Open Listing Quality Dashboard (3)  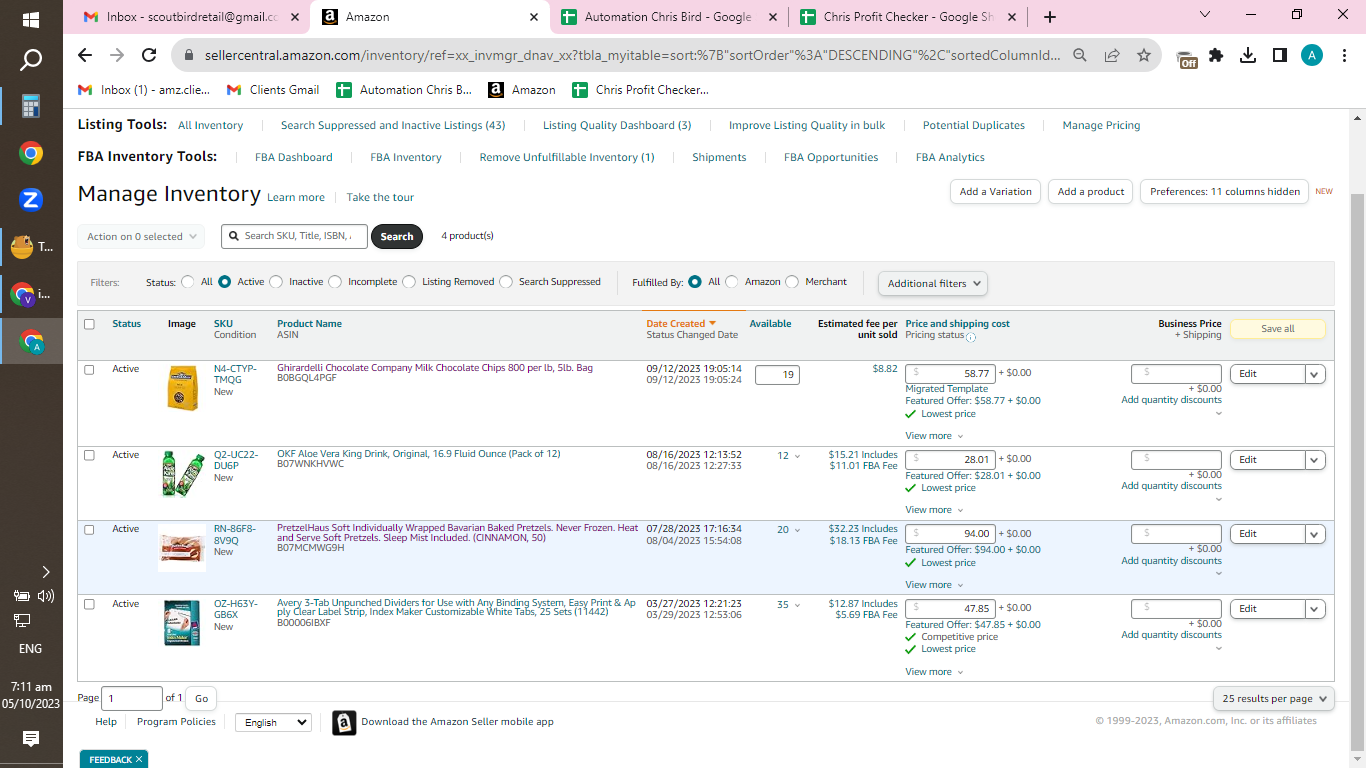(x=617, y=126)
